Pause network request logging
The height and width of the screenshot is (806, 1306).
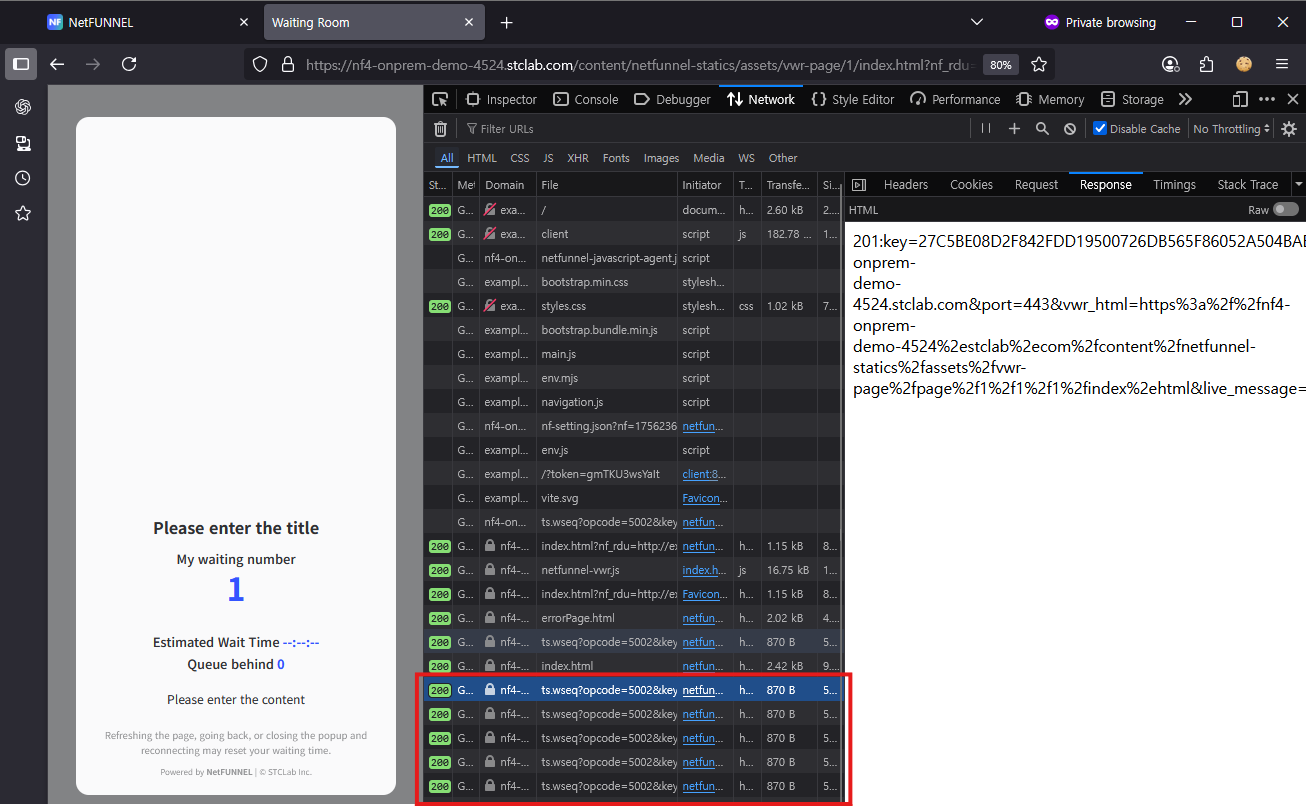coord(985,128)
